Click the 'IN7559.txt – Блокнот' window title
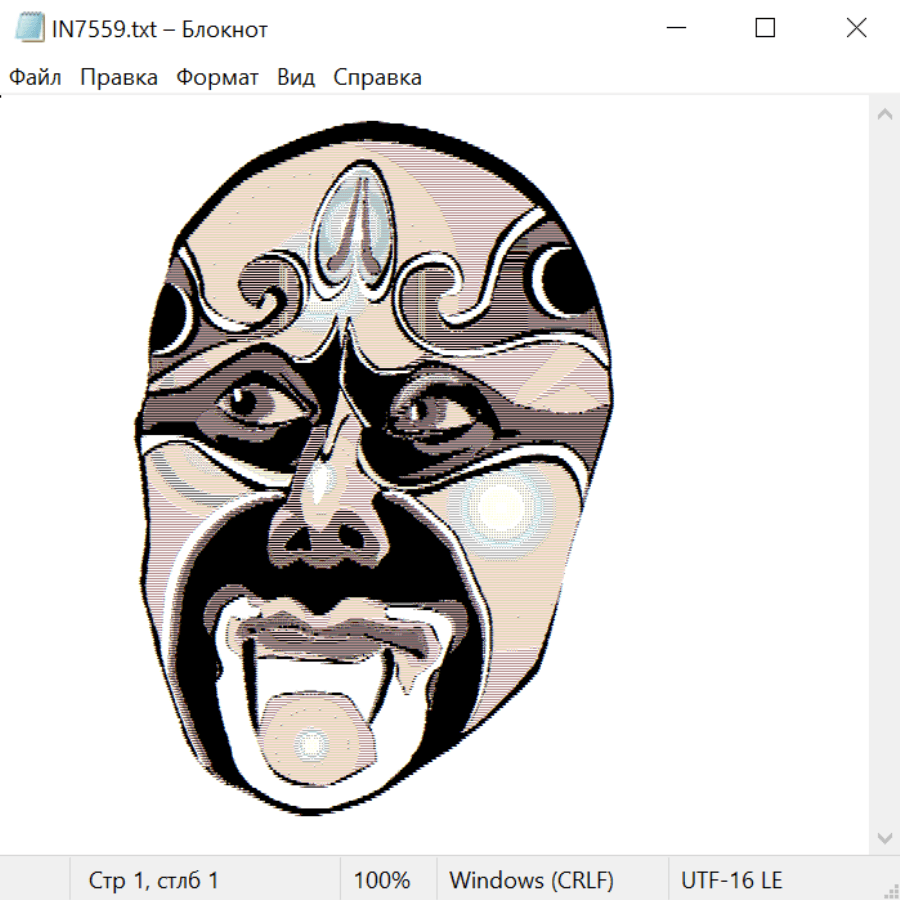 tap(160, 29)
